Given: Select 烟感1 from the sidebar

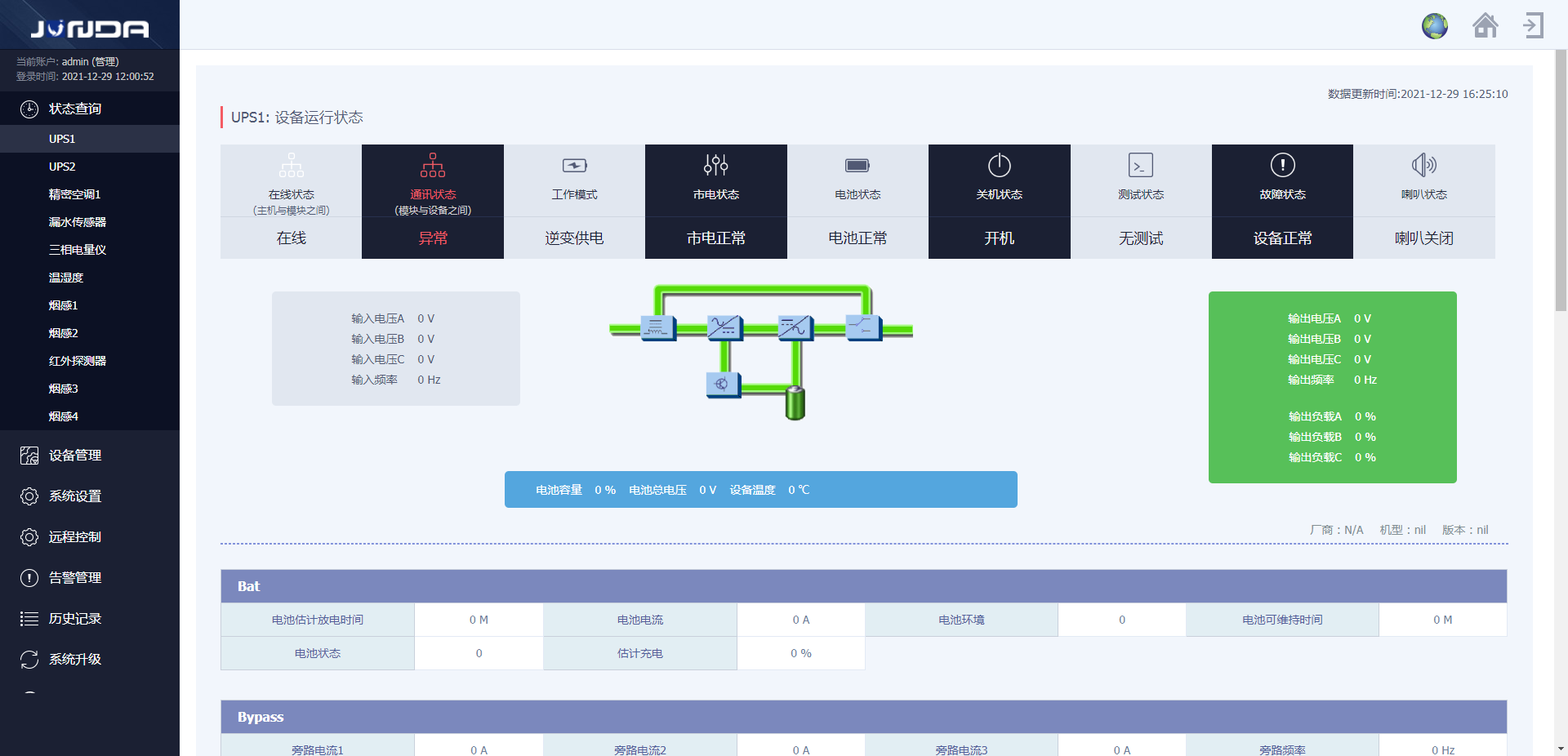Looking at the screenshot, I should (65, 305).
